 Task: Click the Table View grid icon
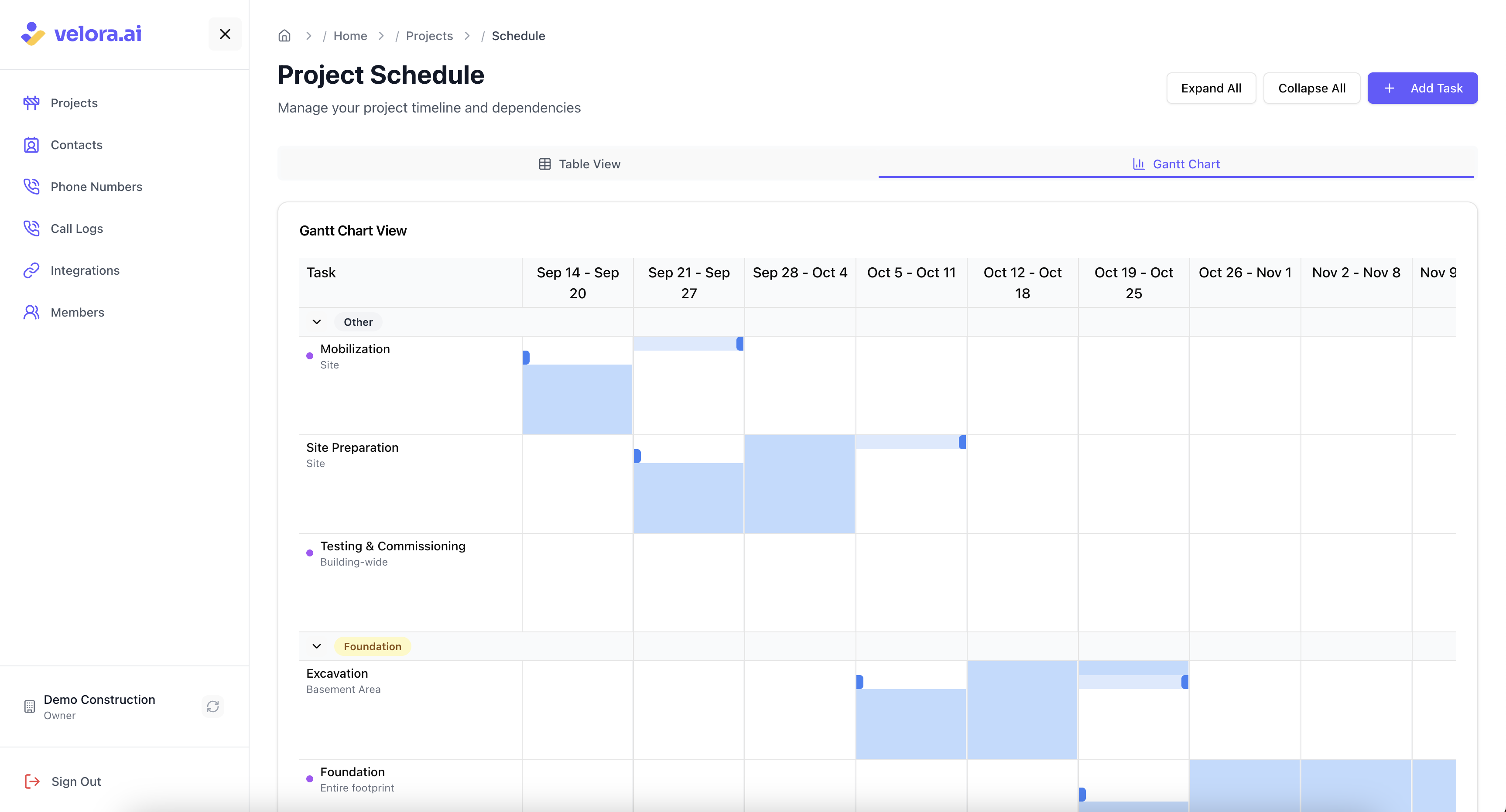[544, 164]
